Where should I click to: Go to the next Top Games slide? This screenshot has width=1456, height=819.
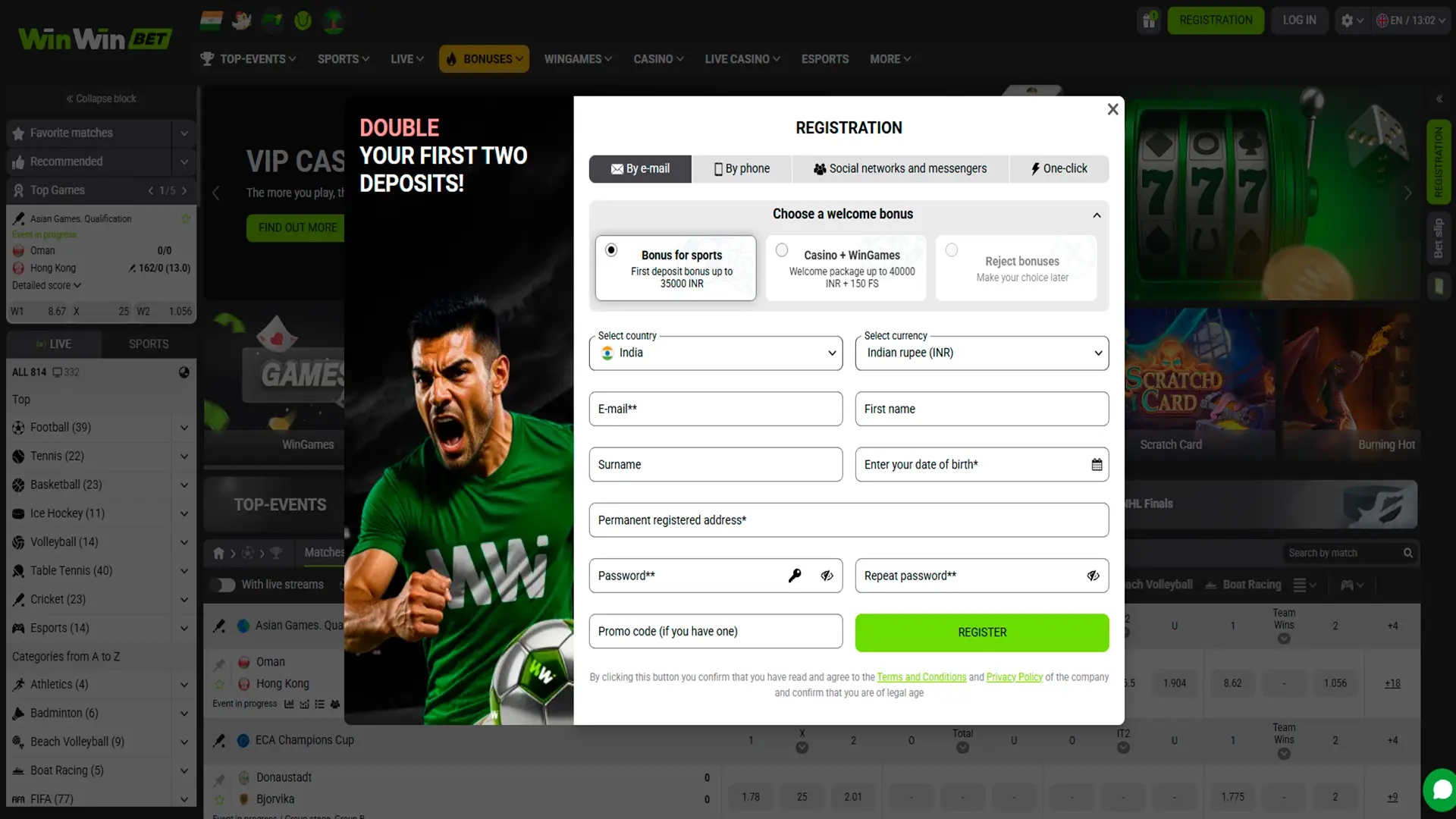point(184,190)
